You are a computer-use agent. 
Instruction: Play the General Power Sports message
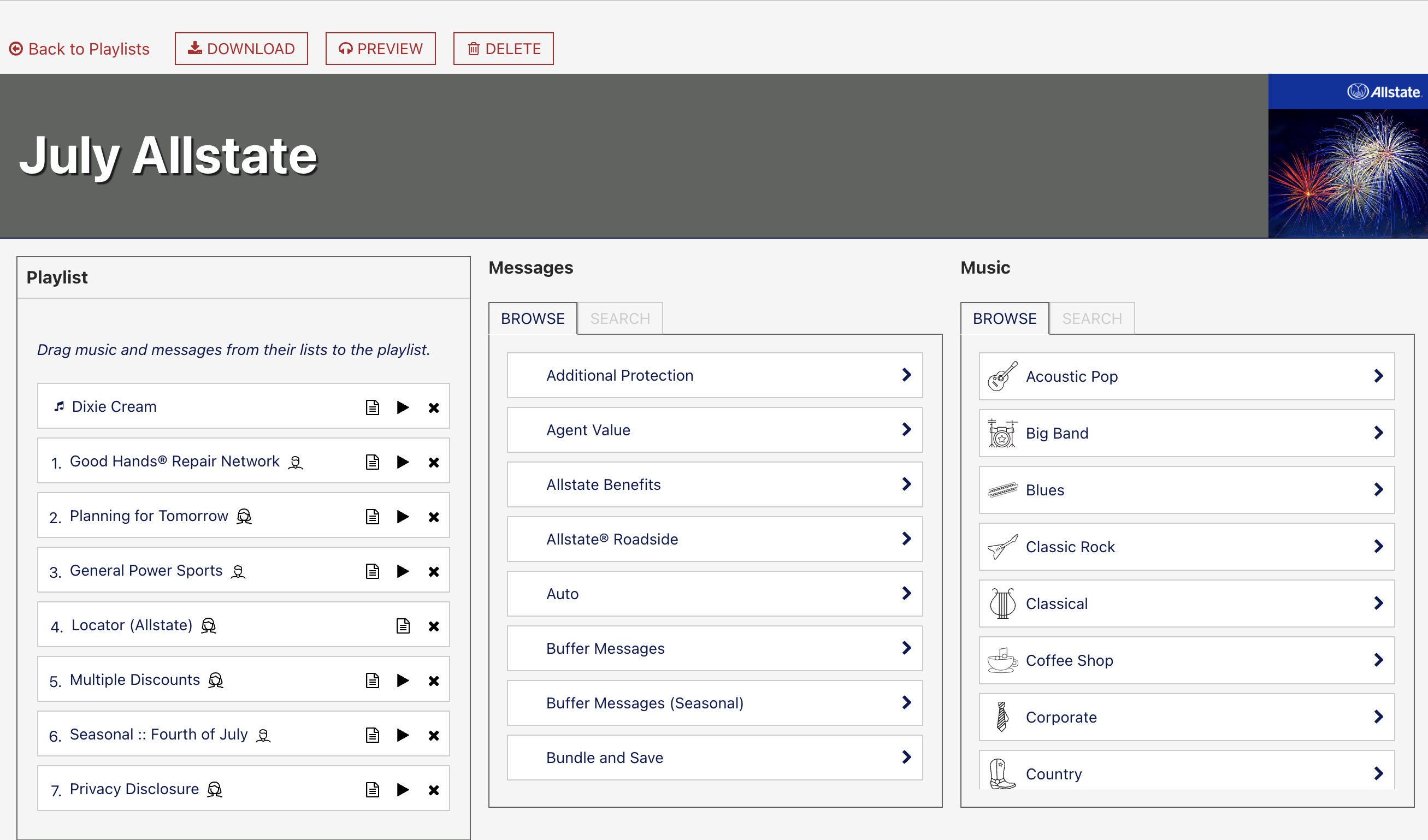coord(403,571)
